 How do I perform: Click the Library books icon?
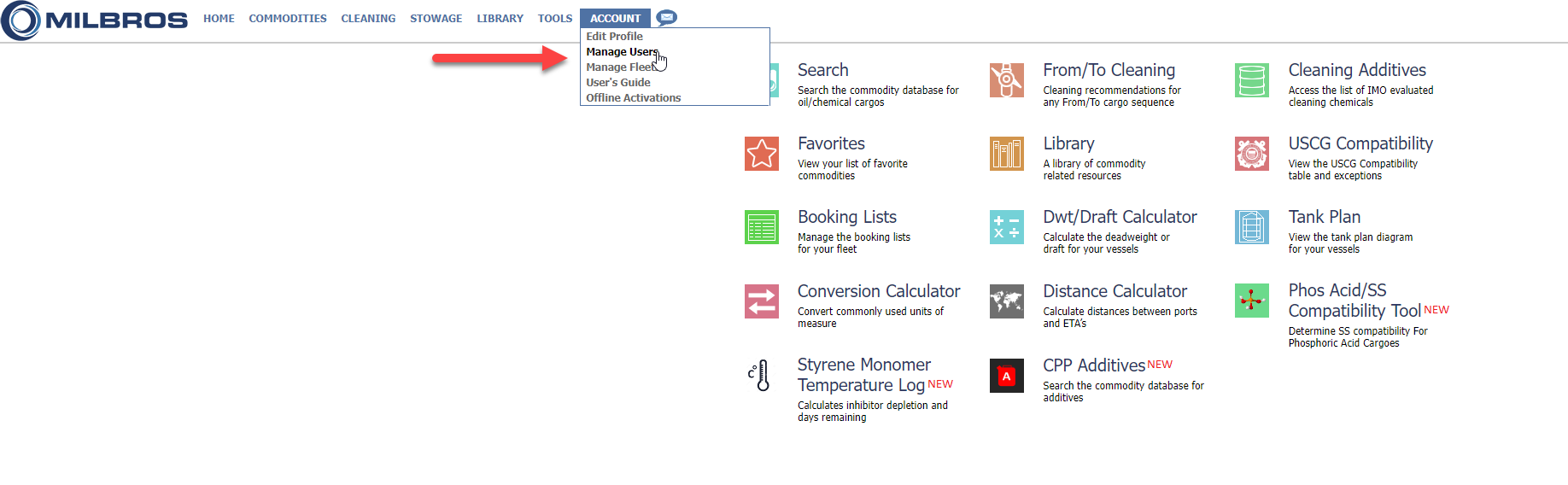point(1006,154)
